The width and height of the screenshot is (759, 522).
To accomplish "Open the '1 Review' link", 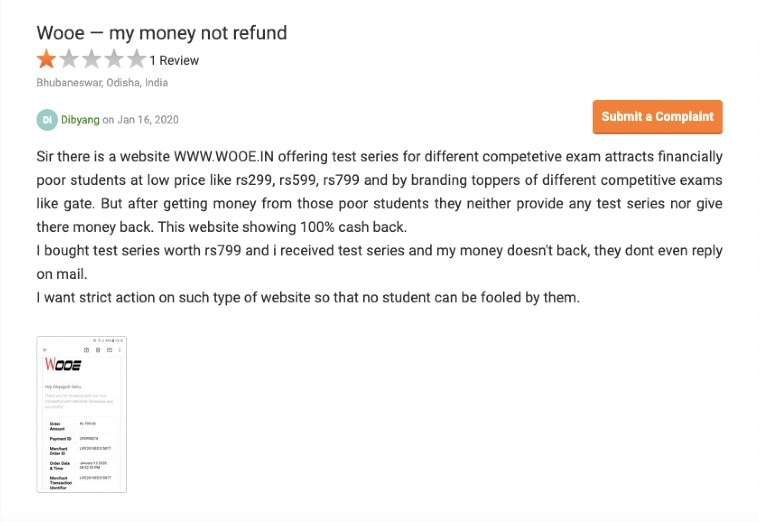I will point(174,60).
